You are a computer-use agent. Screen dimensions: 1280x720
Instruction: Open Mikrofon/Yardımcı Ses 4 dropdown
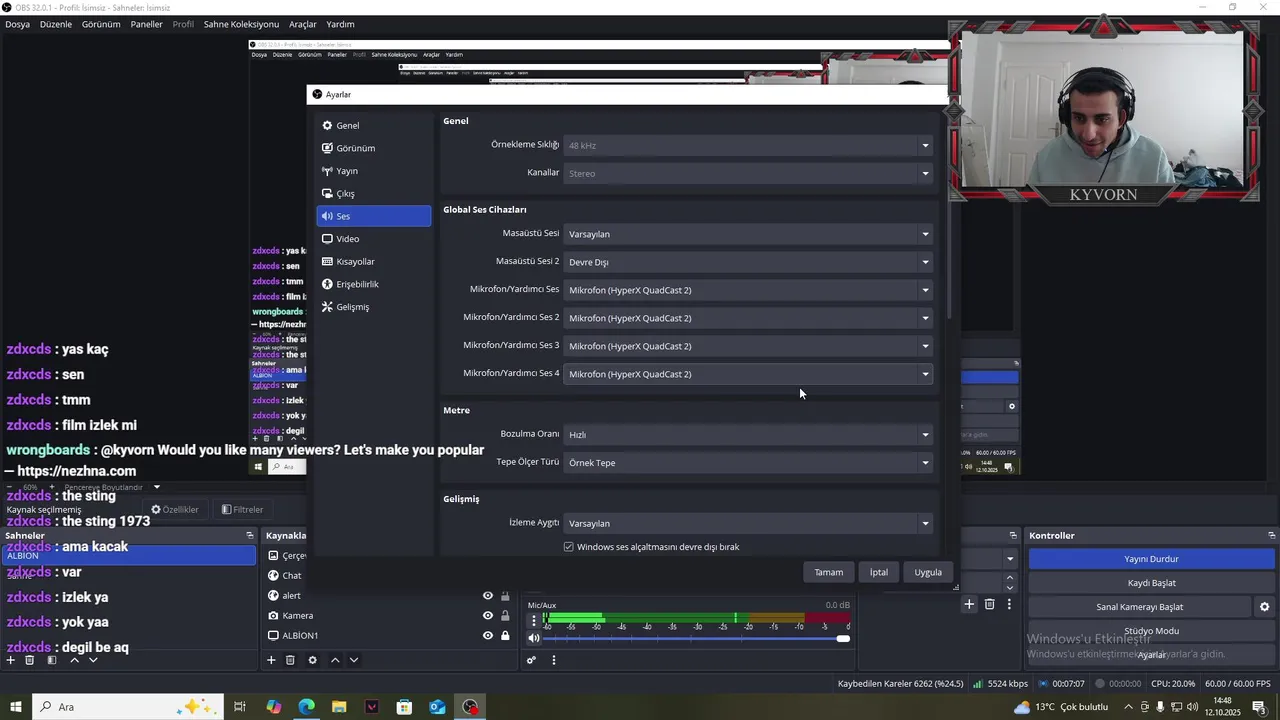coord(748,374)
